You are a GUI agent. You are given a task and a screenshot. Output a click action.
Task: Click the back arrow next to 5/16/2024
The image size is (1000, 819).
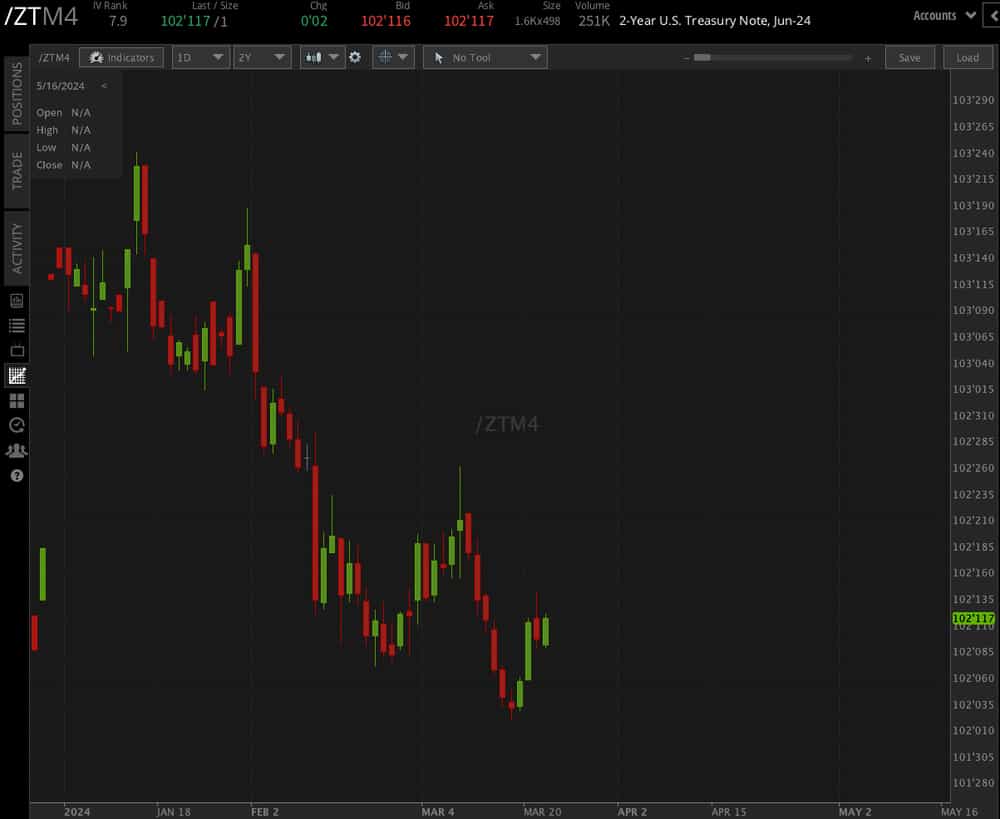click(104, 87)
